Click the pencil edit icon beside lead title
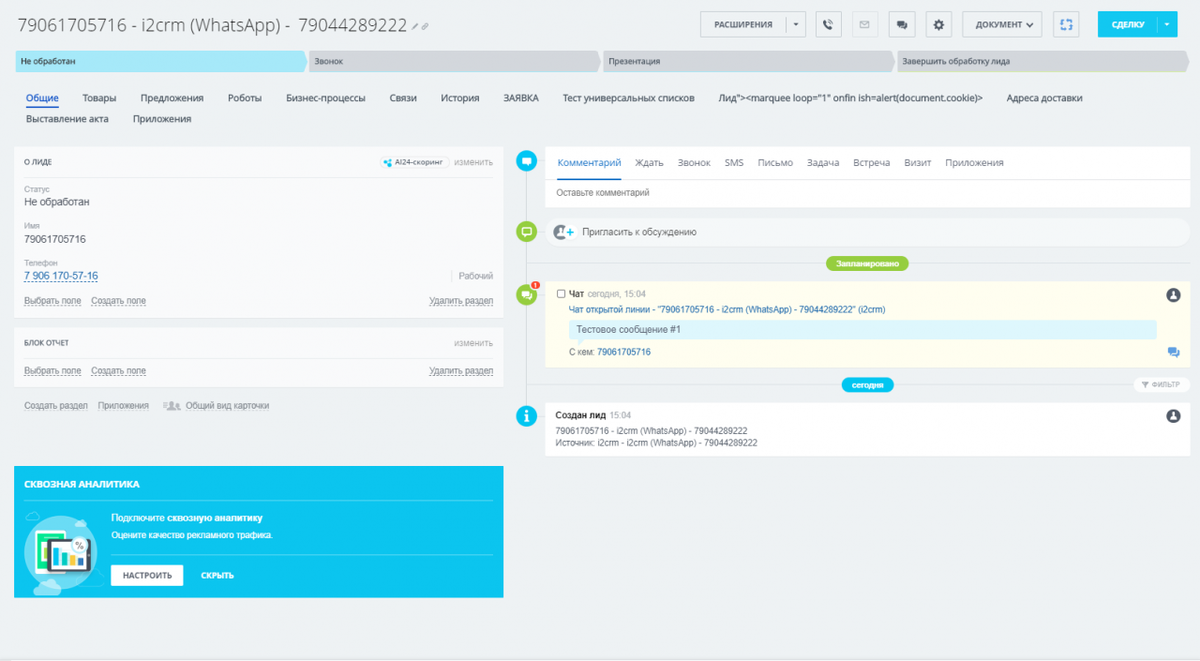The width and height of the screenshot is (1200, 661). pos(416,27)
